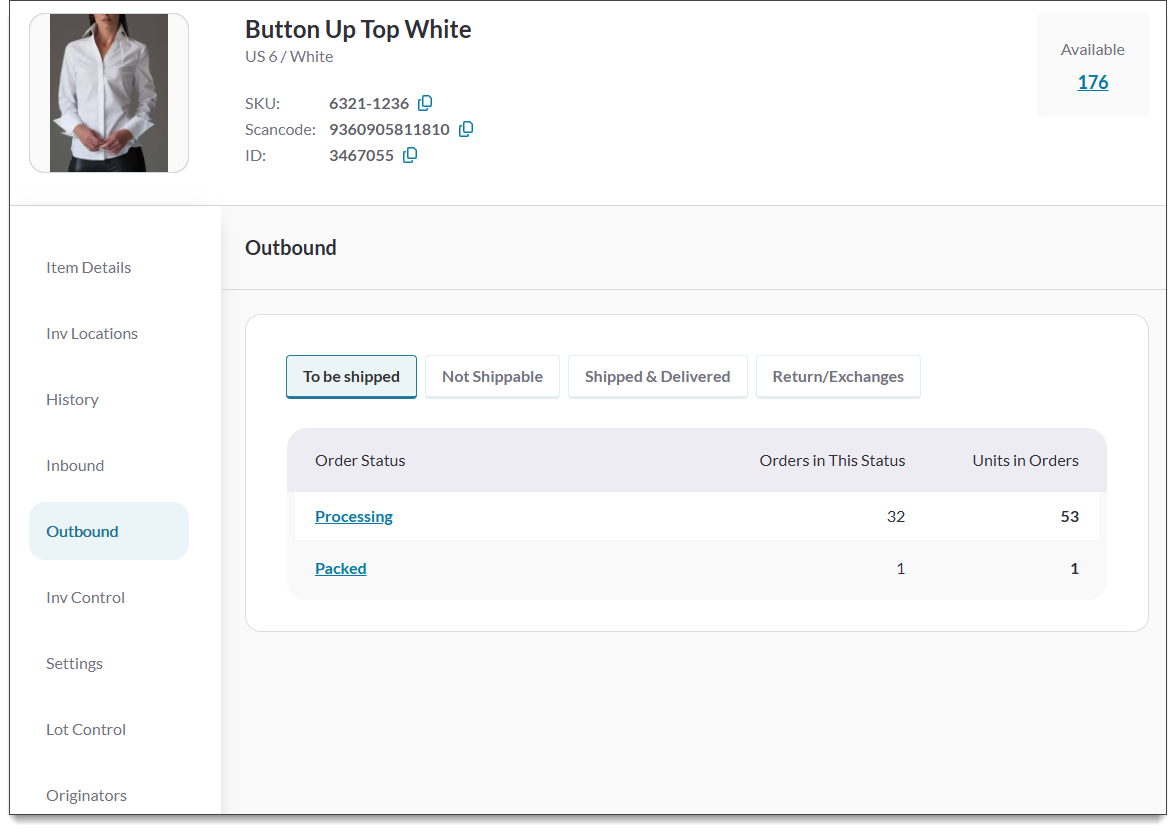Open the Inv Control section

85,597
